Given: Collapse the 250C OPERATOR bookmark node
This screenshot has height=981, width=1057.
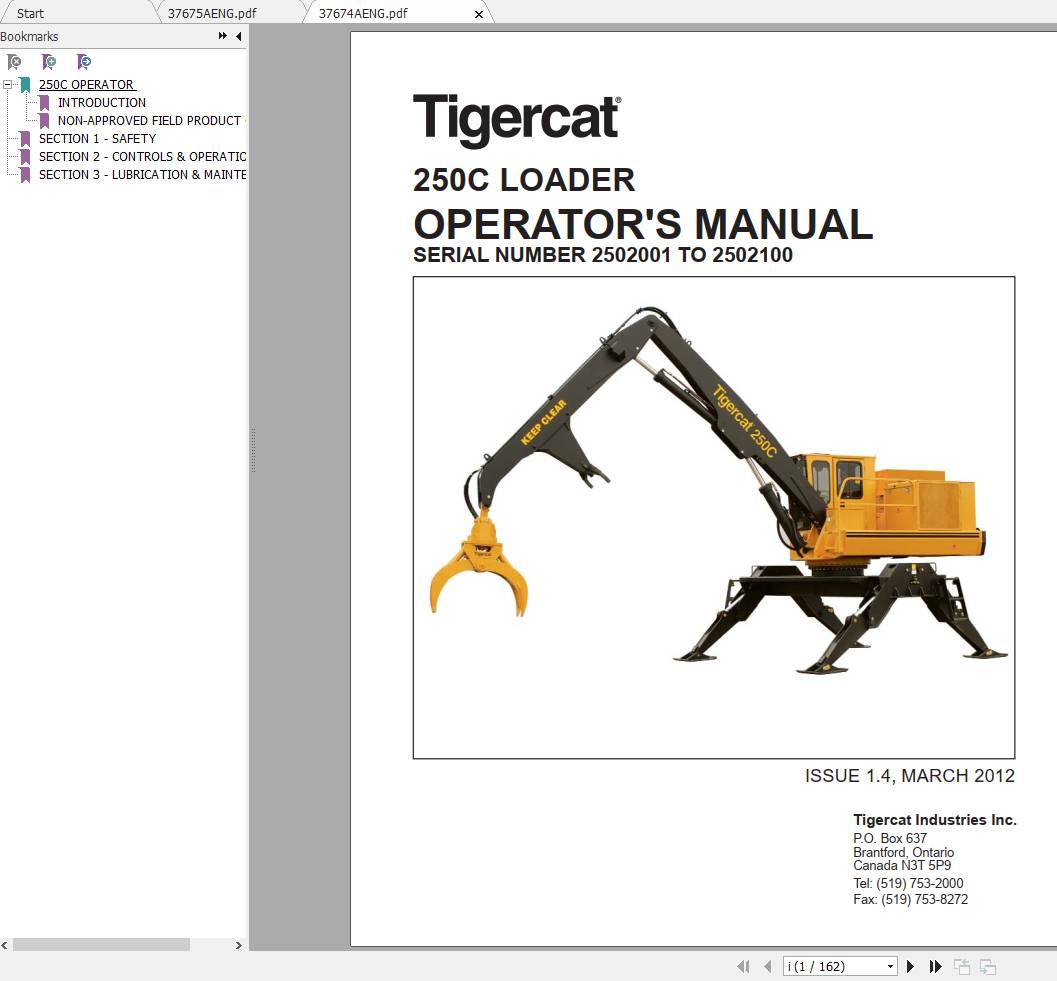Looking at the screenshot, I should click(9, 84).
